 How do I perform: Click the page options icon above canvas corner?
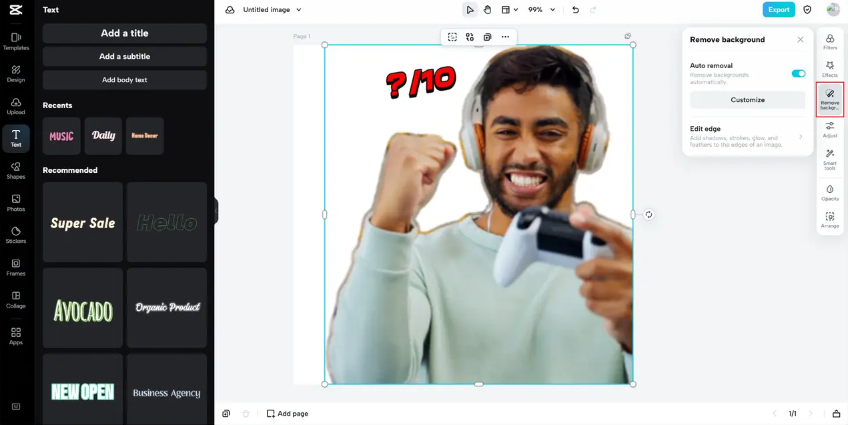pos(628,36)
